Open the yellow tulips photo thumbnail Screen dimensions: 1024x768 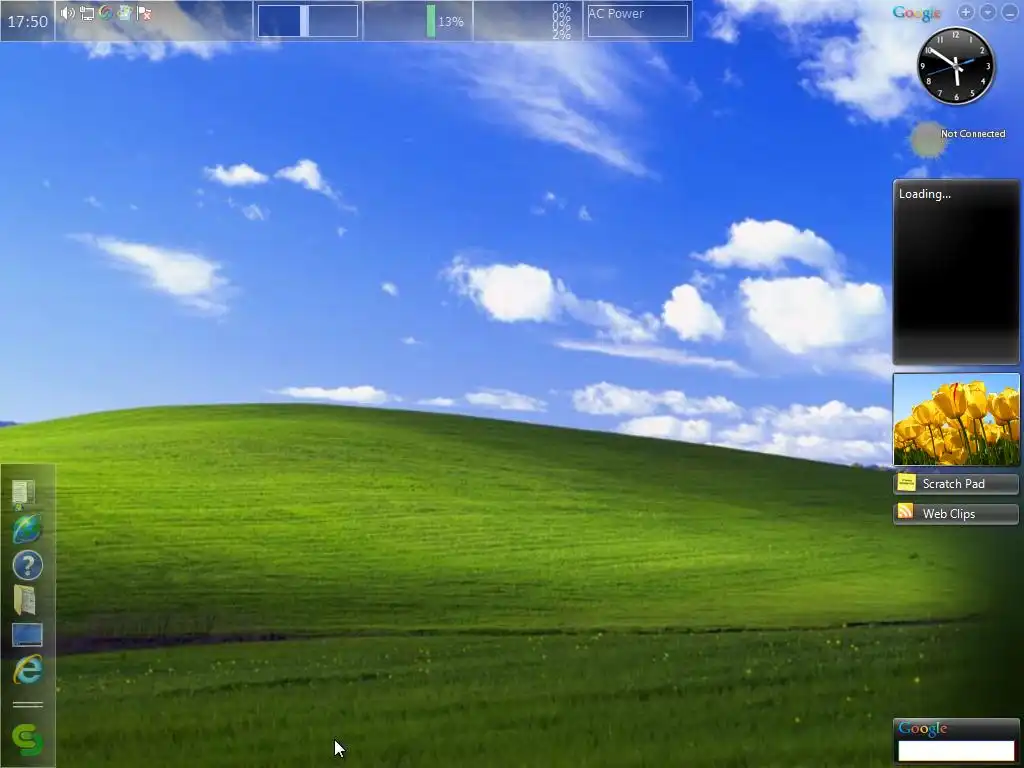tap(956, 419)
